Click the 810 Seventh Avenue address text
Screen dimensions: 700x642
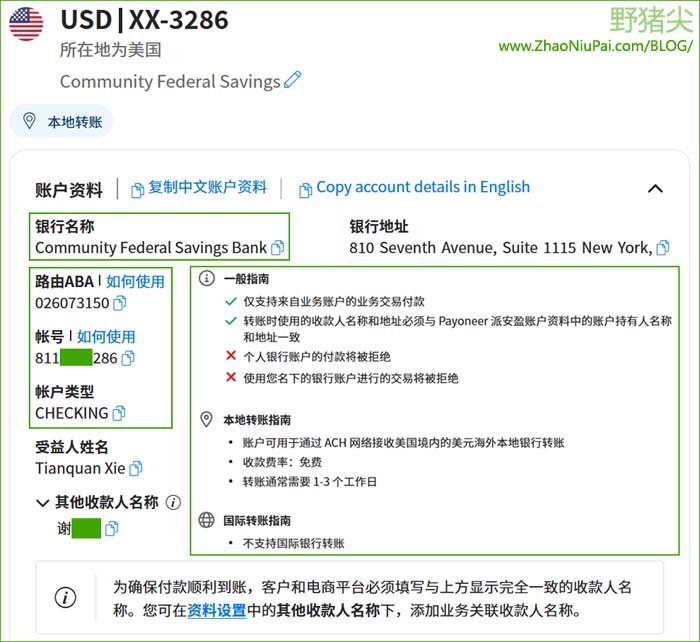click(x=501, y=247)
